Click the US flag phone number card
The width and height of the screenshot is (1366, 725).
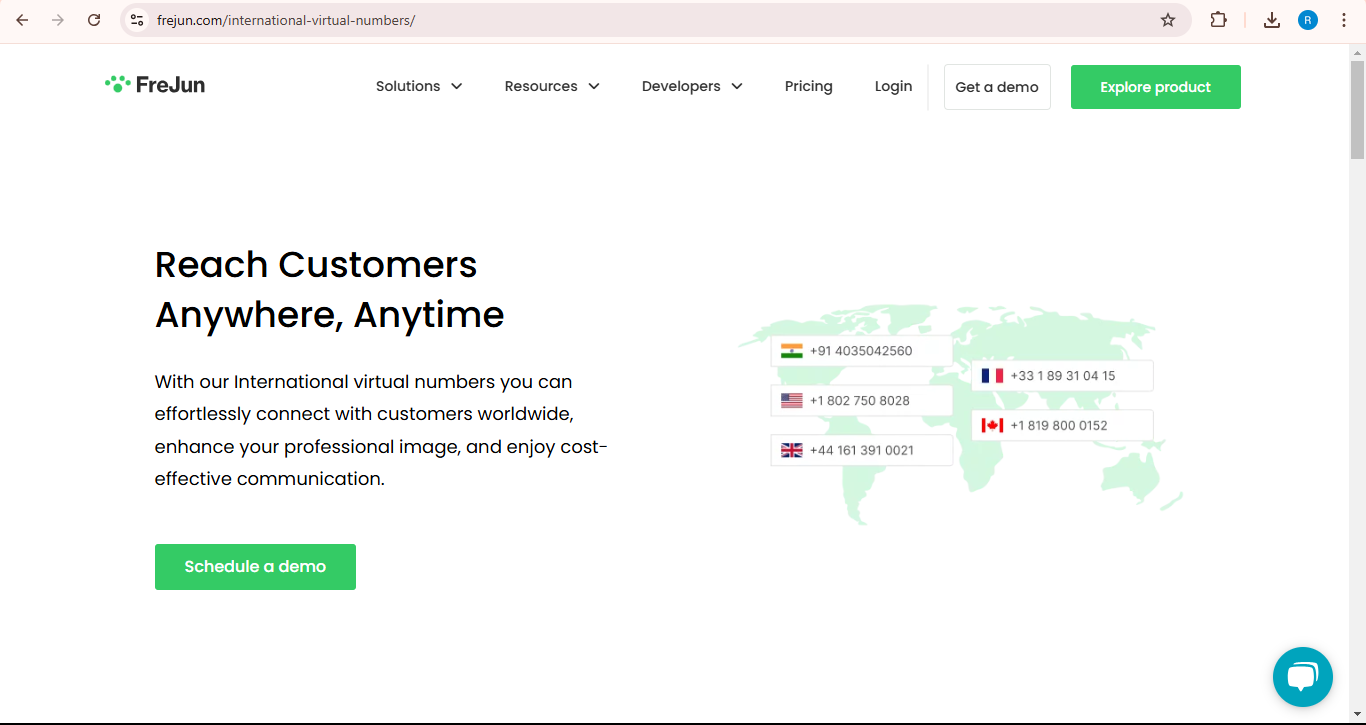point(860,400)
